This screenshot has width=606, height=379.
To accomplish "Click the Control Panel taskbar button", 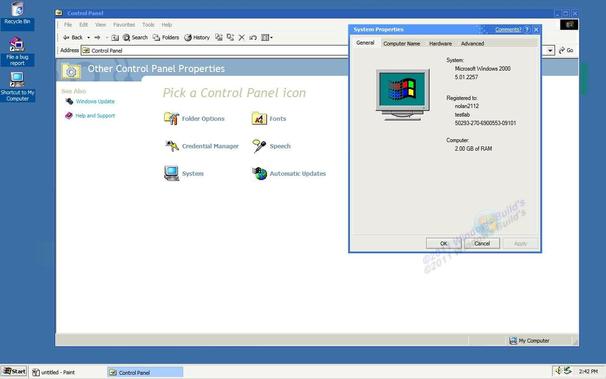I will (x=145, y=372).
